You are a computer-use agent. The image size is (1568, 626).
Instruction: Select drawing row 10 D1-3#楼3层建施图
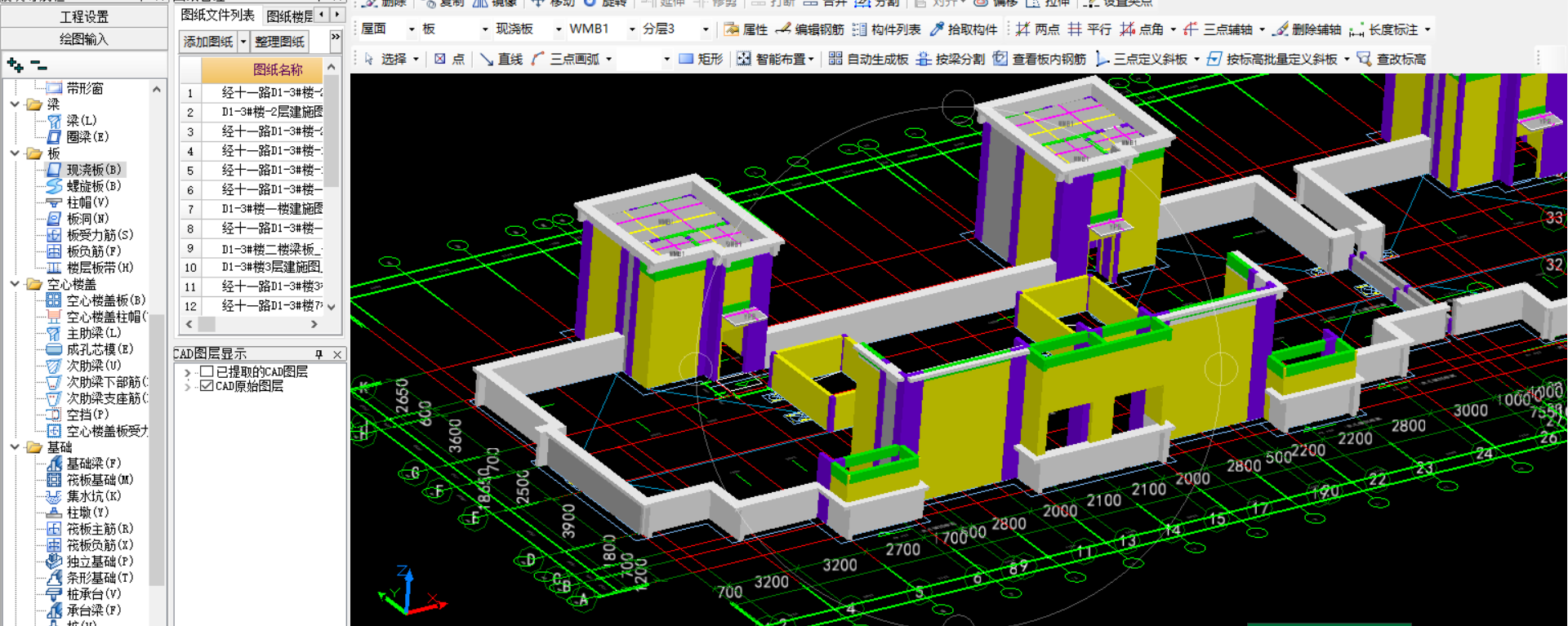coord(261,267)
